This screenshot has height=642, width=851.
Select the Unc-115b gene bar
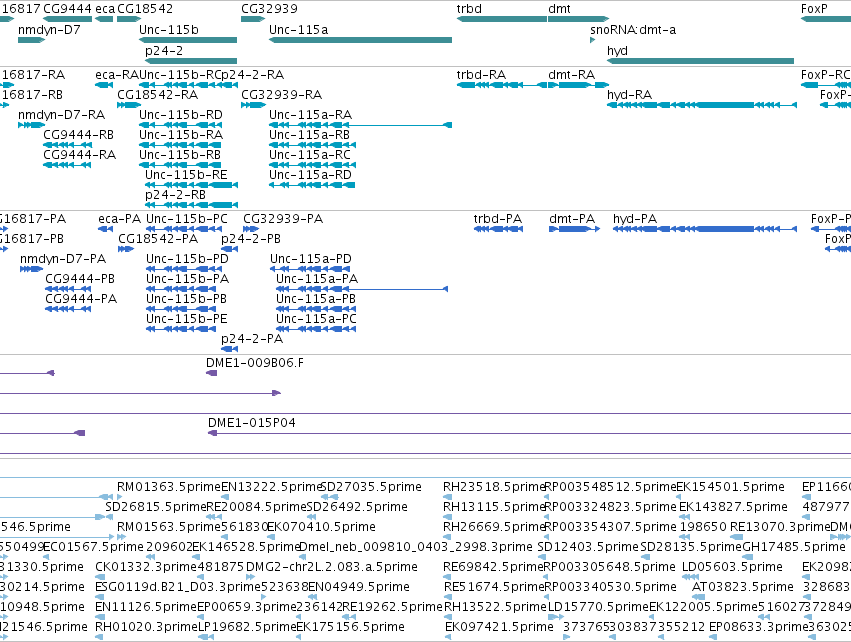pos(188,40)
